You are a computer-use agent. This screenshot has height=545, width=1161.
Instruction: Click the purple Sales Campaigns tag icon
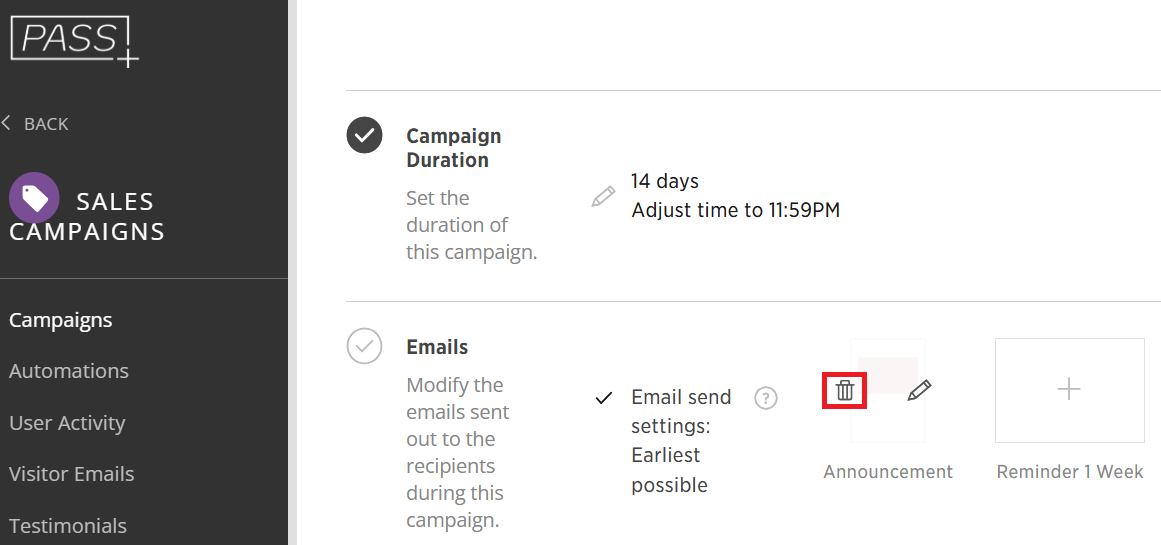34,198
